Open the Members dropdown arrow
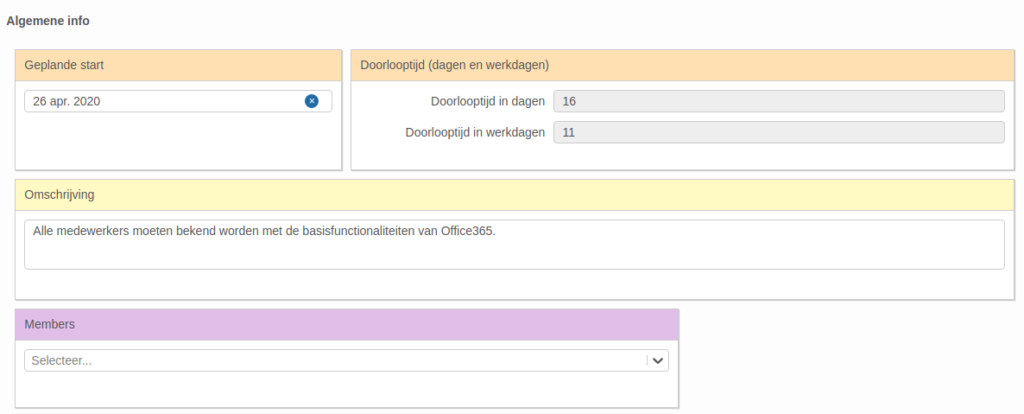 (x=658, y=360)
